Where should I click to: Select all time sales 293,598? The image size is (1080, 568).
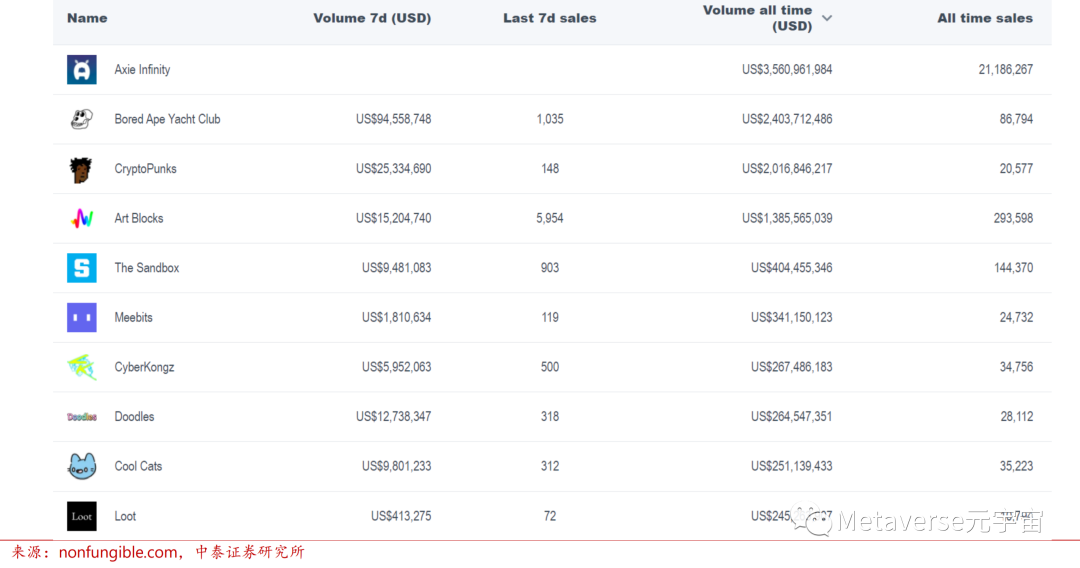(1013, 218)
